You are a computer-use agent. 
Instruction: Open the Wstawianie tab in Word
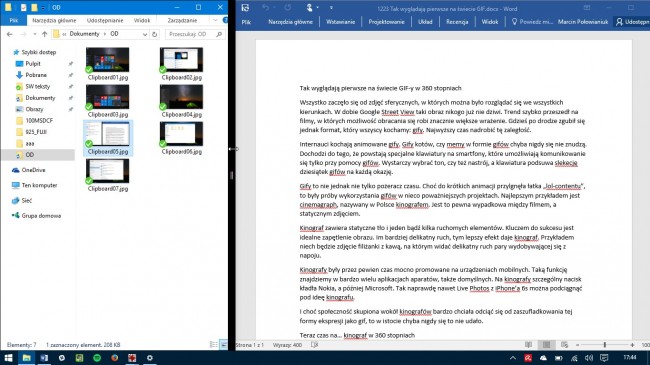[340, 22]
